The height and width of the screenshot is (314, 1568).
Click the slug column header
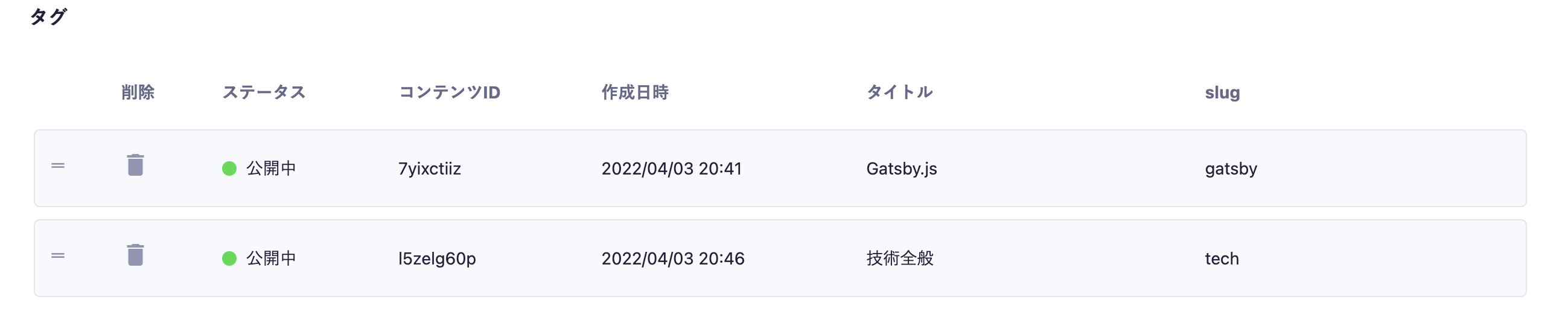(1222, 92)
